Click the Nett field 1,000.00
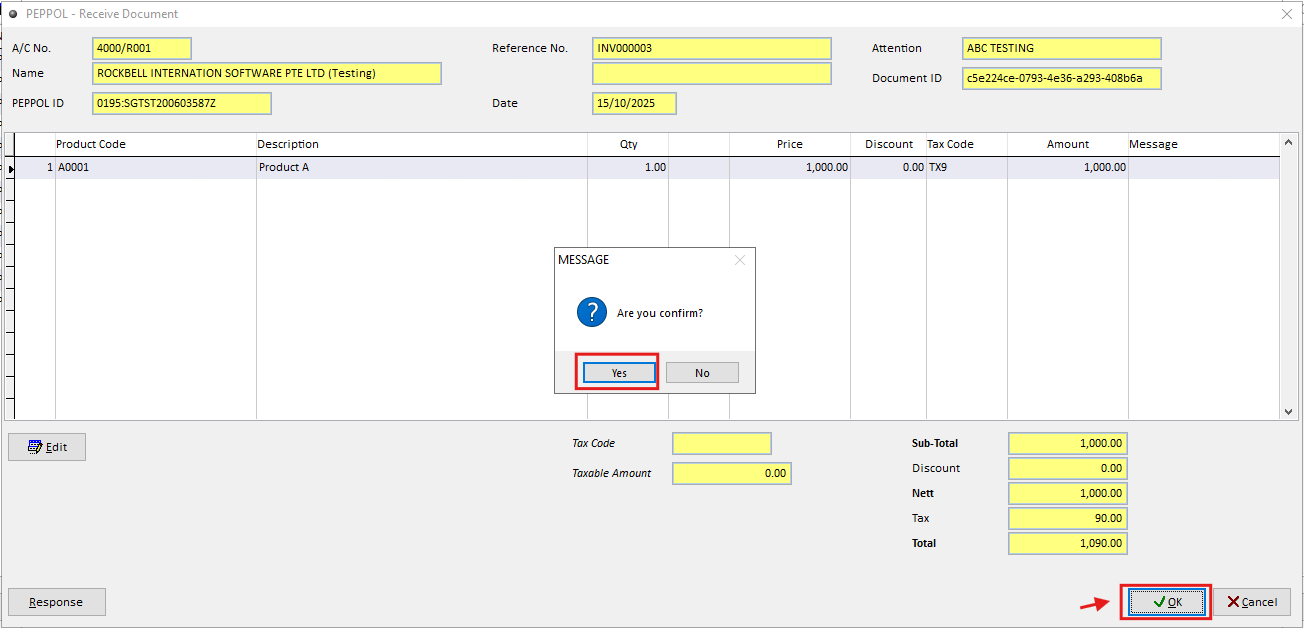Image resolution: width=1304 pixels, height=628 pixels. click(x=1068, y=493)
